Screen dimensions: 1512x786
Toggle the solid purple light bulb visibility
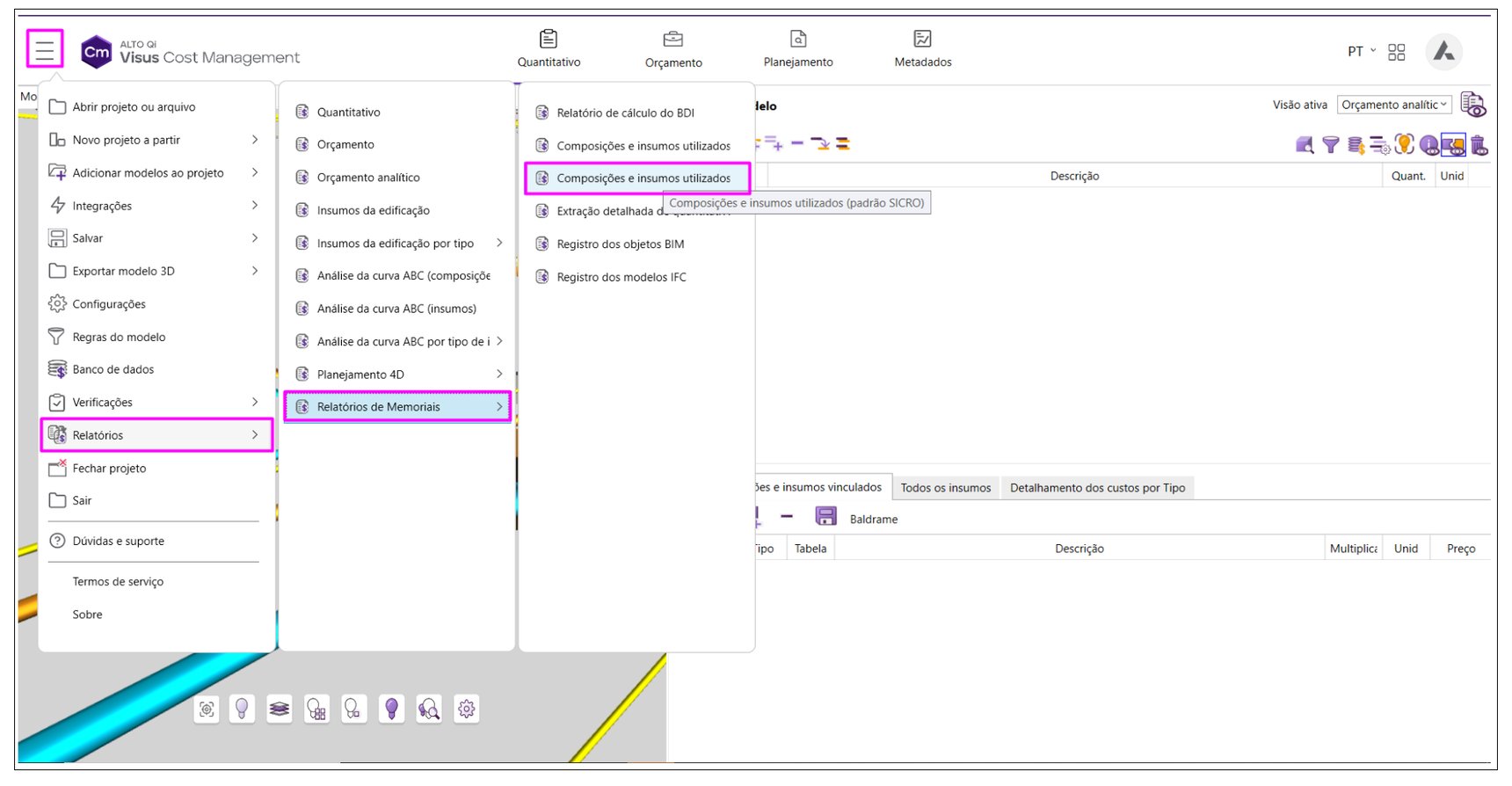click(x=392, y=709)
